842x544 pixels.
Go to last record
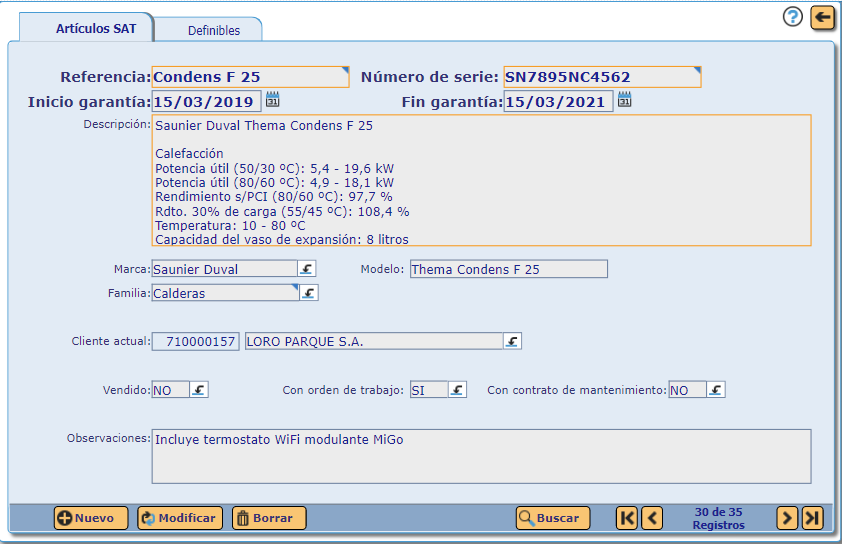click(812, 518)
